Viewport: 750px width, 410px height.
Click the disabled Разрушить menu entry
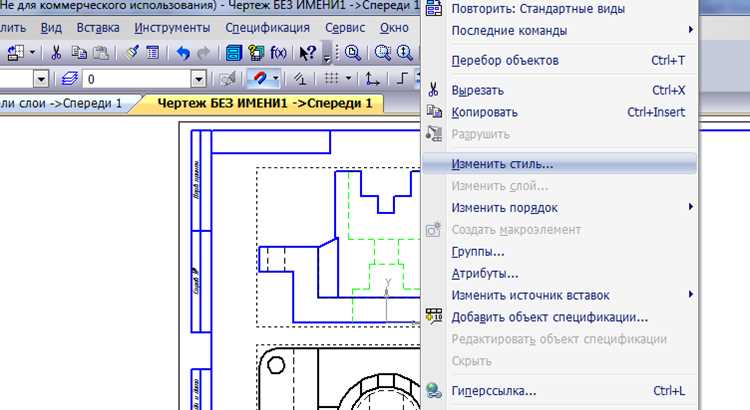(x=560, y=134)
